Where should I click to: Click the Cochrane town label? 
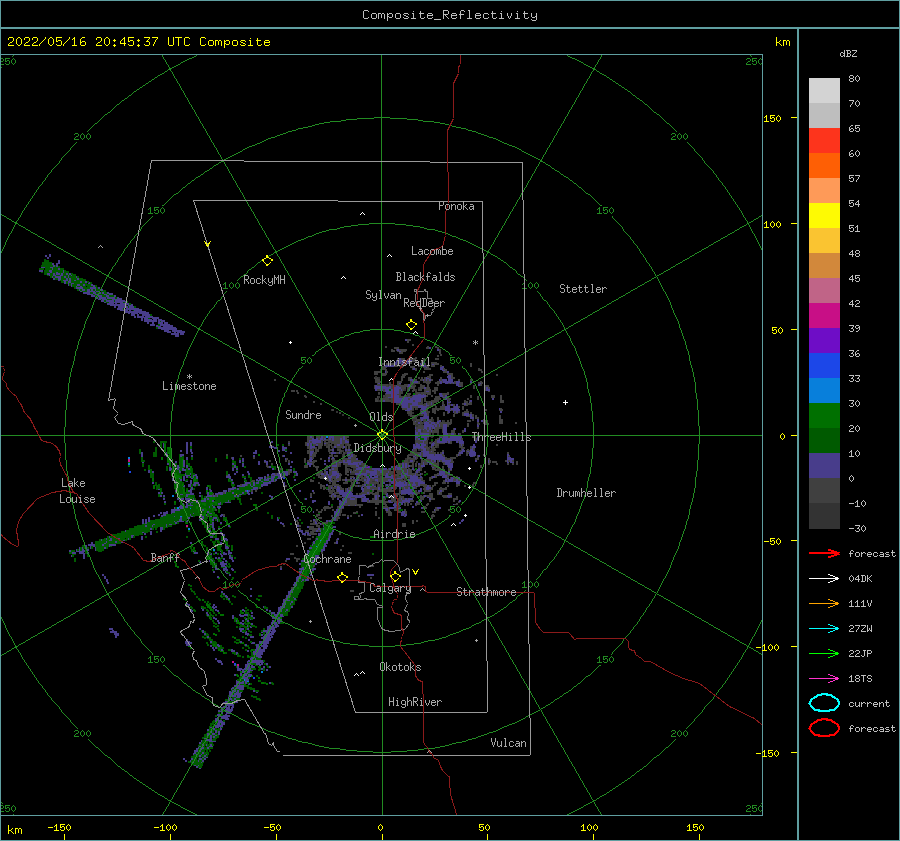click(x=327, y=559)
